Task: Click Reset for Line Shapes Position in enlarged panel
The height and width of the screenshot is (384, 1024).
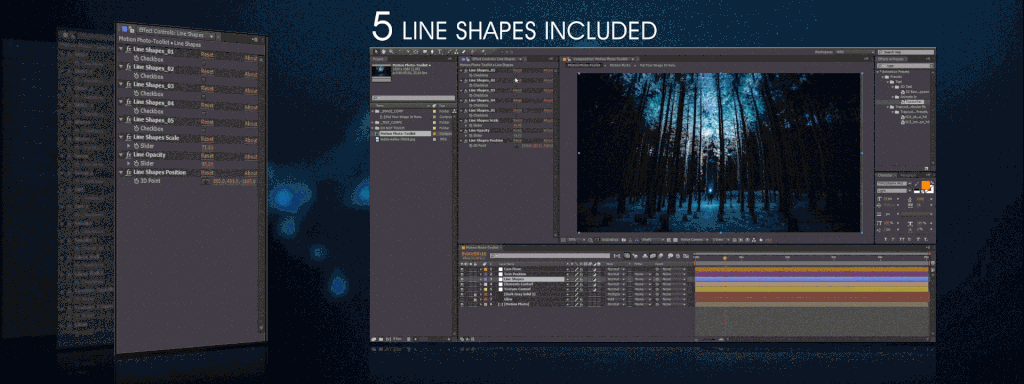Action: tap(207, 172)
